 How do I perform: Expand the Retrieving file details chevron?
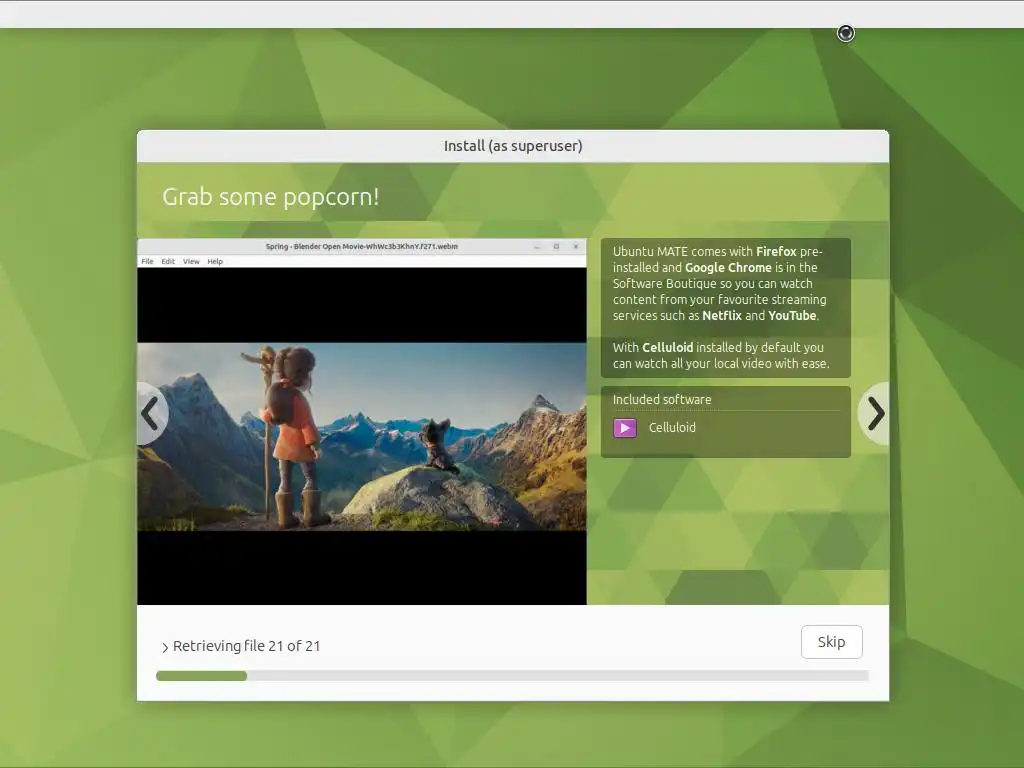coord(165,647)
